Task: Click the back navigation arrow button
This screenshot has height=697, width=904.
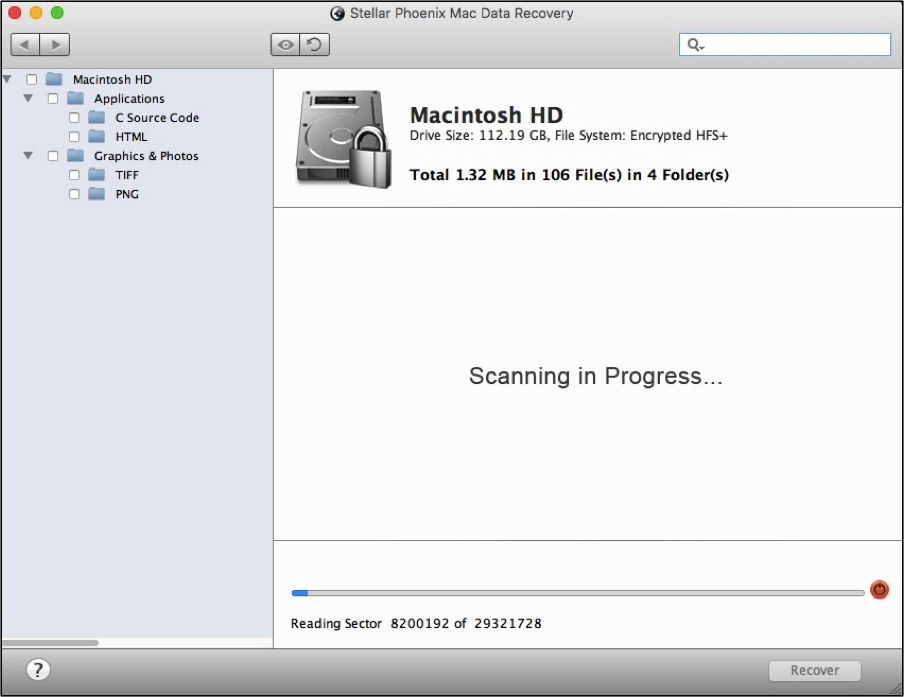Action: [25, 44]
